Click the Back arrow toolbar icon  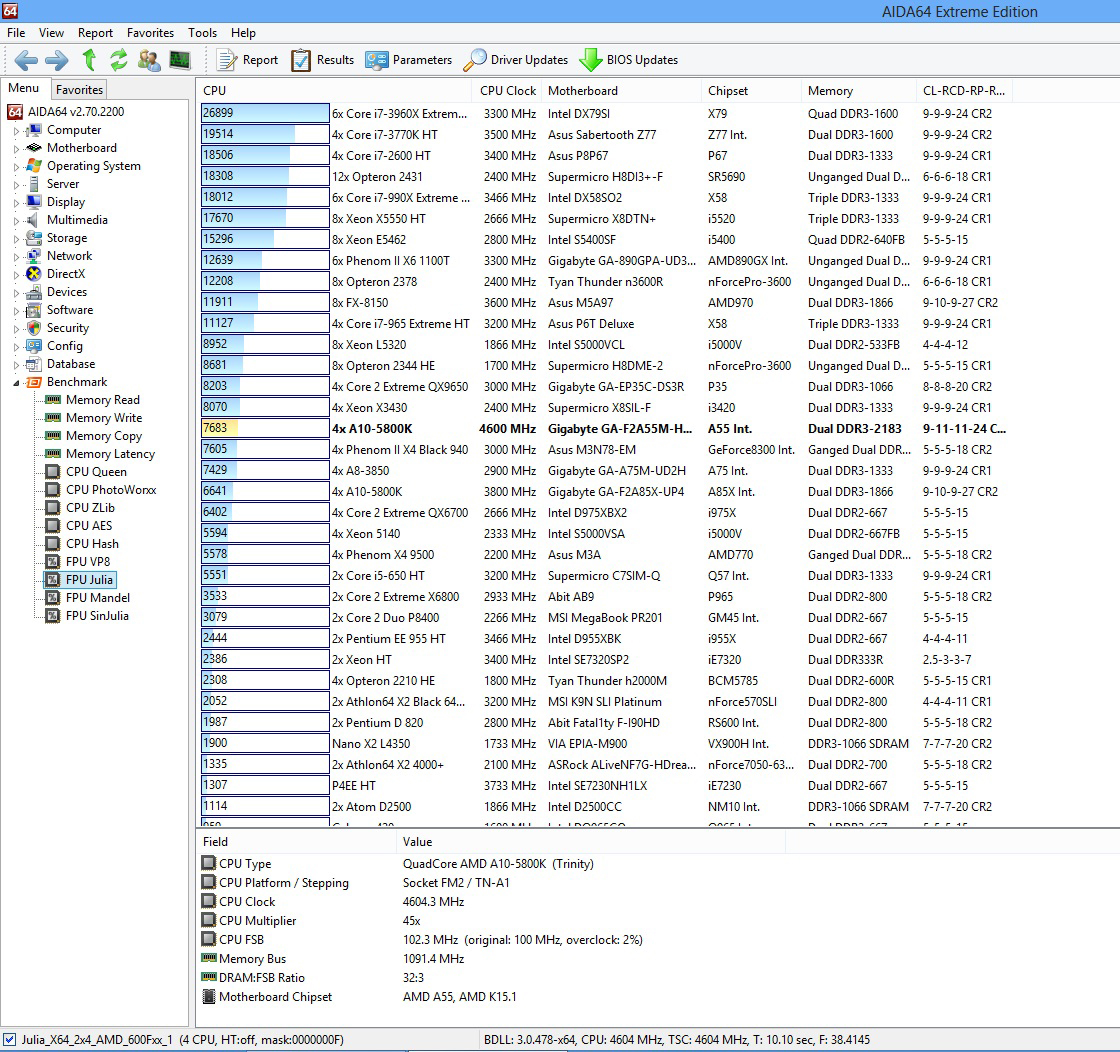26,60
